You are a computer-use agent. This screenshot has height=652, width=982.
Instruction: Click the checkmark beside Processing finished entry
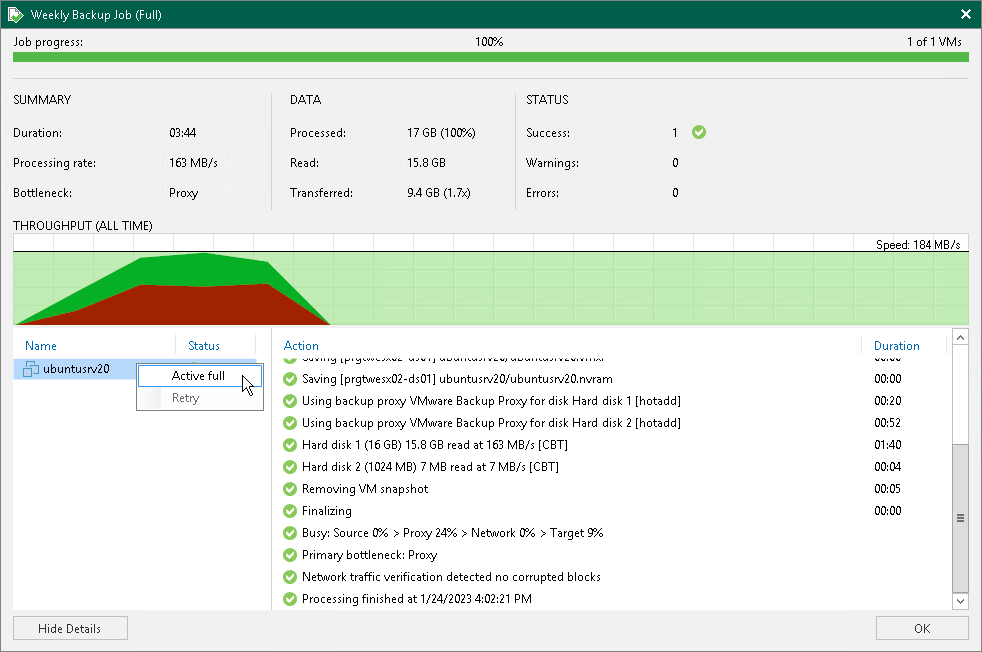pos(290,599)
